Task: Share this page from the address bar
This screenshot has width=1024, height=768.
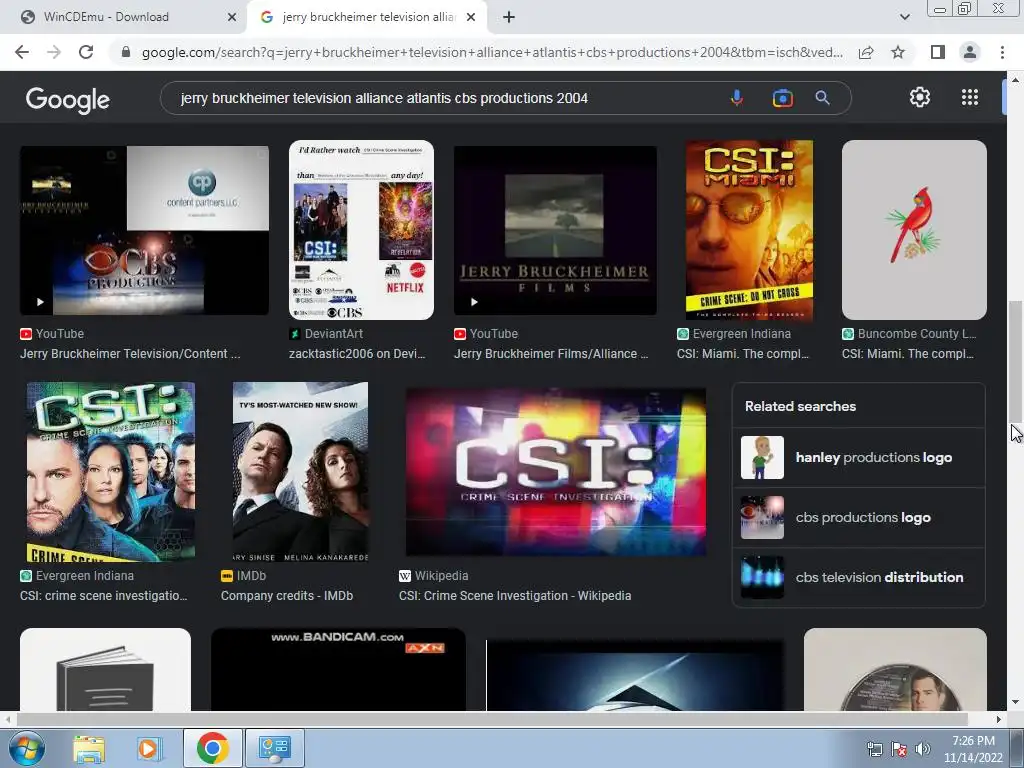Action: point(866,52)
